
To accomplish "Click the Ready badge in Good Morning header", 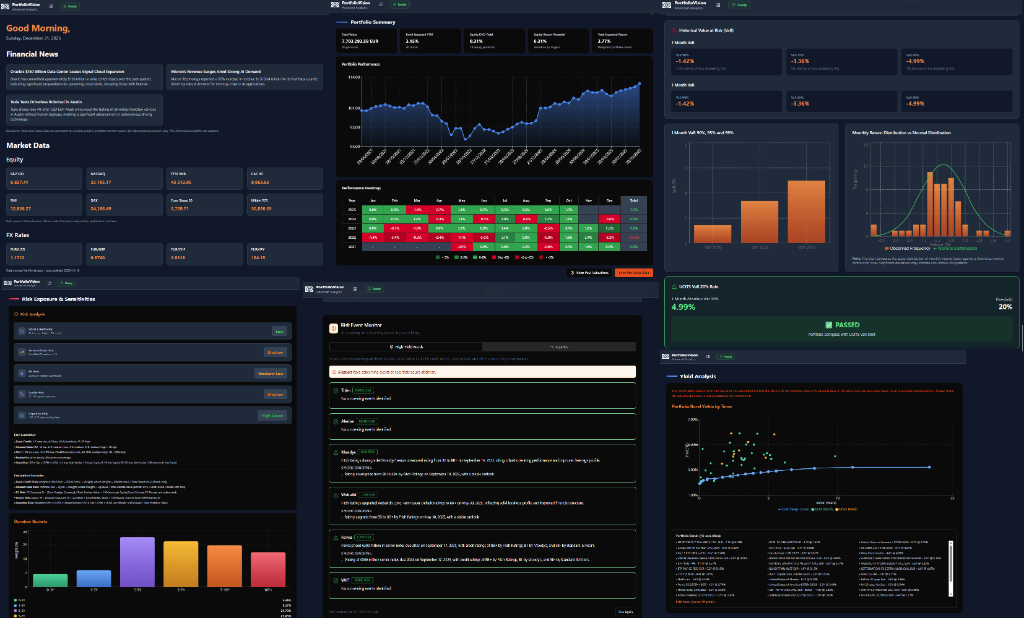I will click(70, 6).
